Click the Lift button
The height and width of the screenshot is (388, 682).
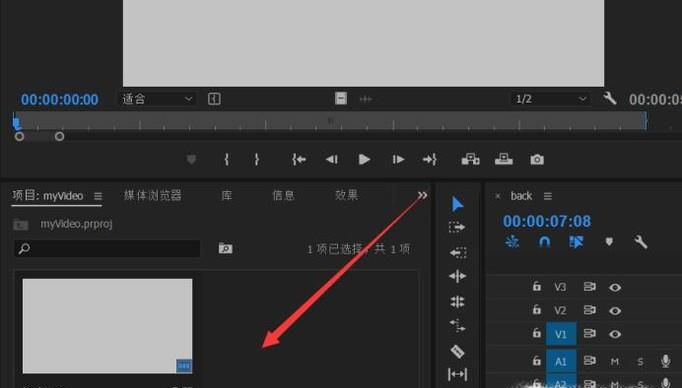coord(470,160)
